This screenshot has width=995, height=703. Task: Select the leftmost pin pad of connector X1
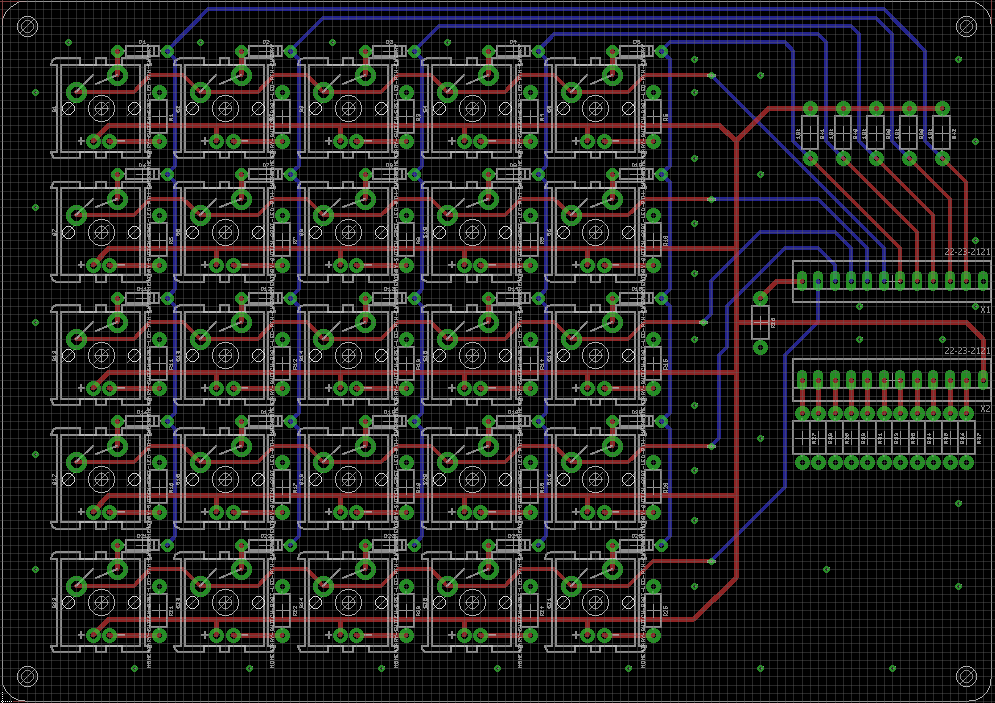(802, 281)
